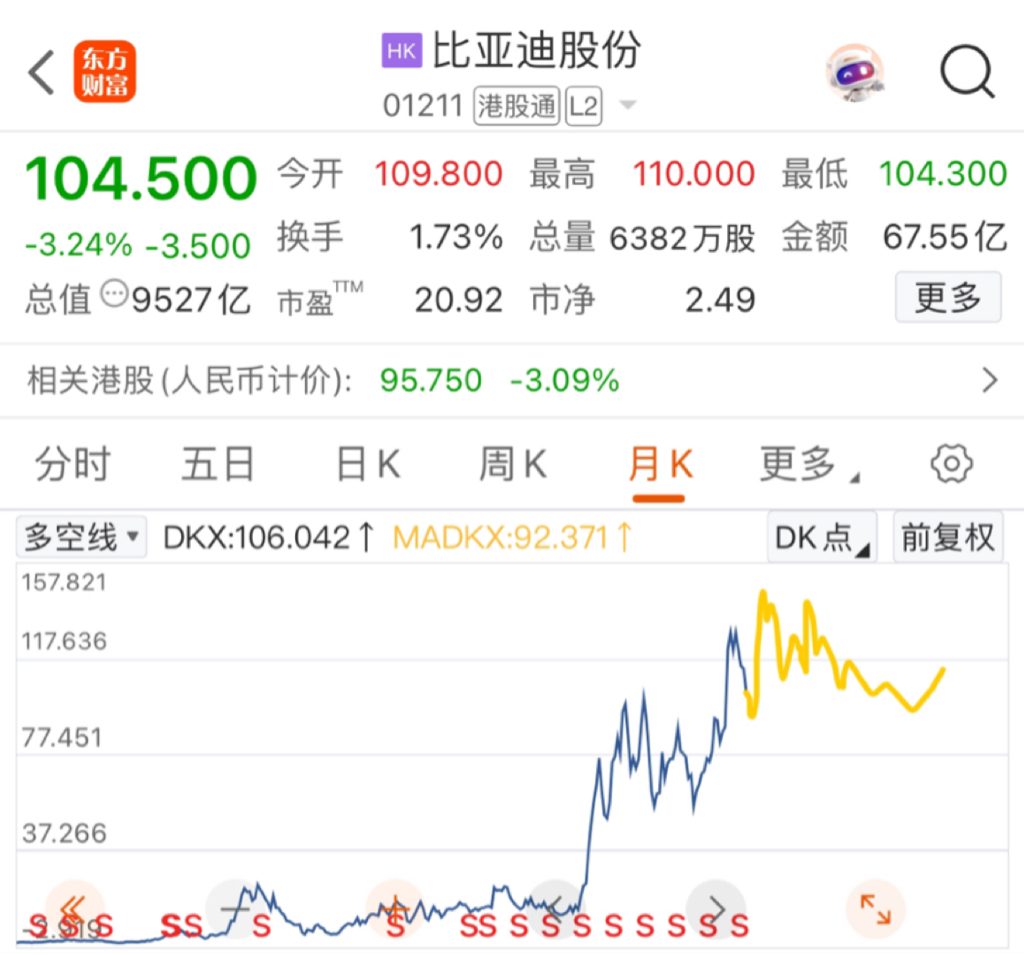Tap the 117.636 axis label
The image size is (1024, 955).
[63, 641]
